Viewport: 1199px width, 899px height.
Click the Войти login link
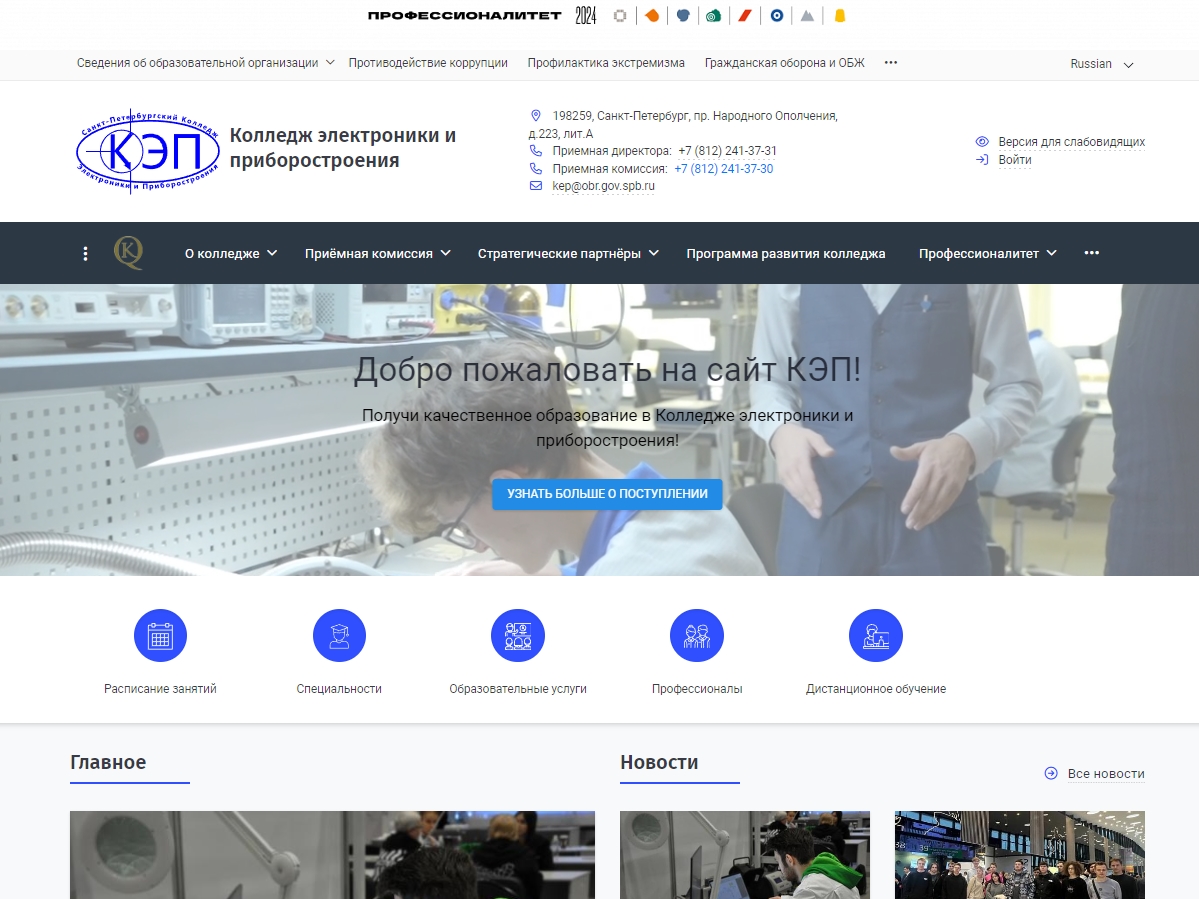coord(1014,160)
